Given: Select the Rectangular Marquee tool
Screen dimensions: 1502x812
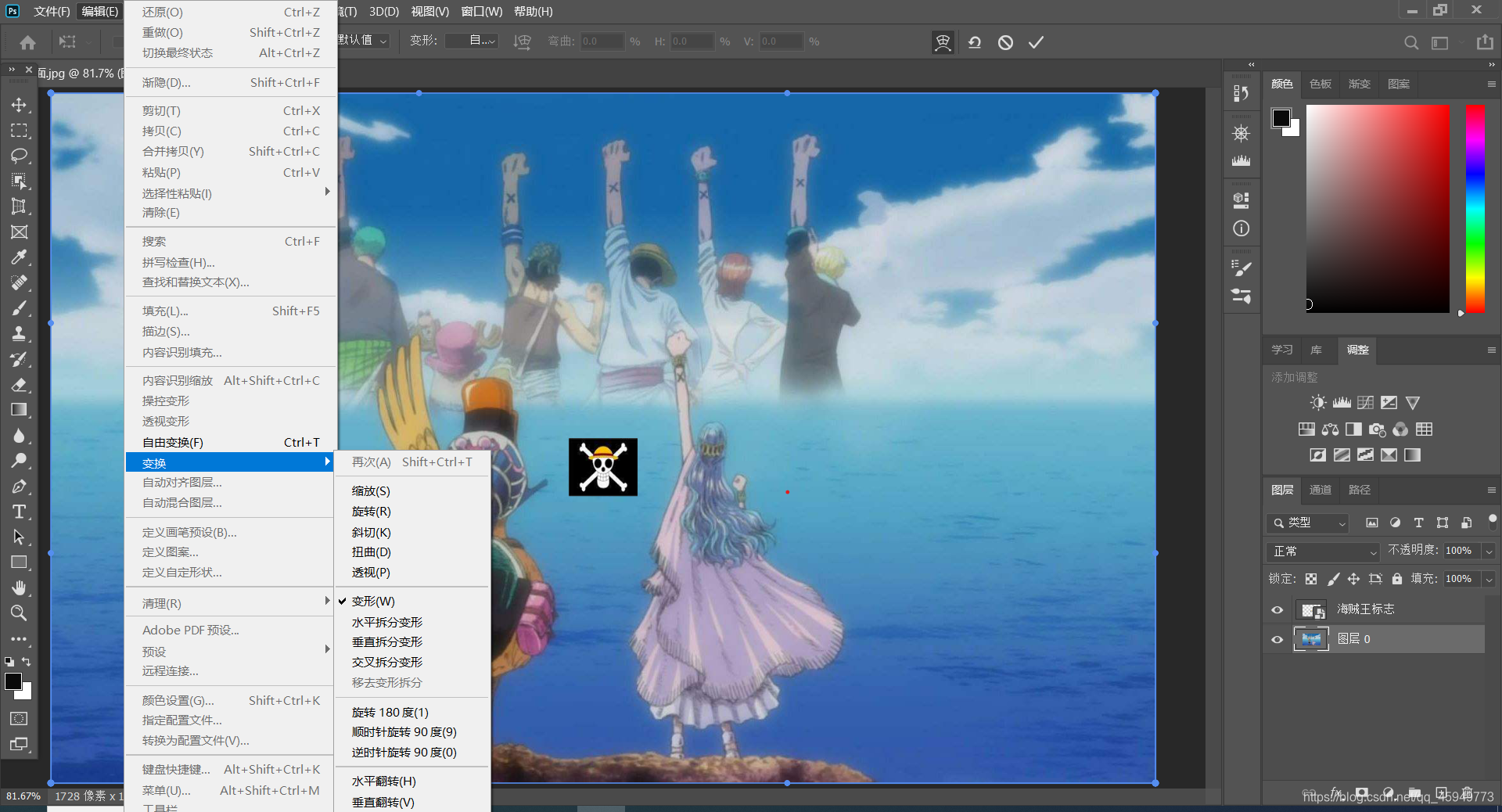Looking at the screenshot, I should tap(19, 131).
